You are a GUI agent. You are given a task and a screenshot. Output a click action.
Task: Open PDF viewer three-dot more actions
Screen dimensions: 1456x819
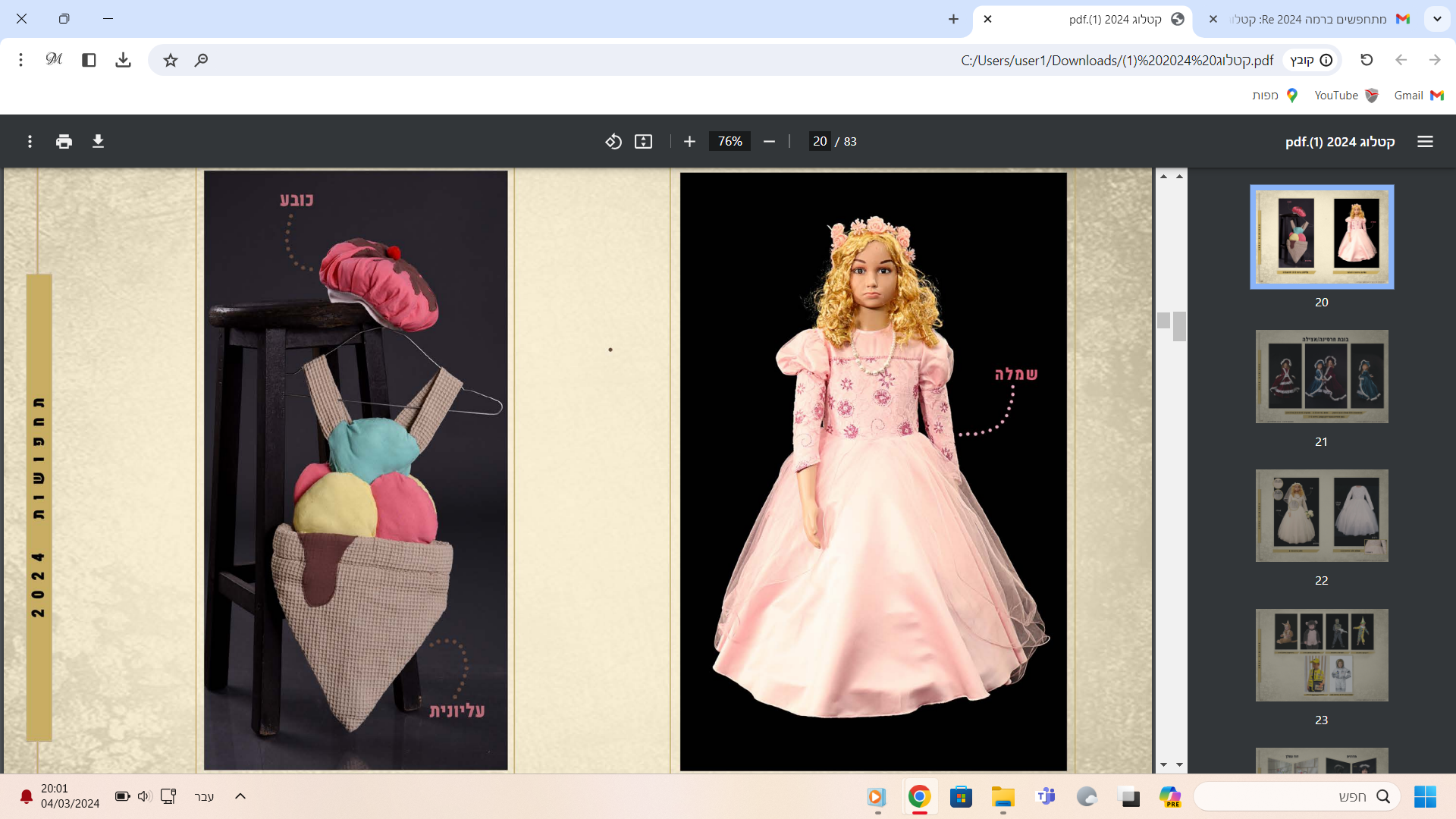30,142
